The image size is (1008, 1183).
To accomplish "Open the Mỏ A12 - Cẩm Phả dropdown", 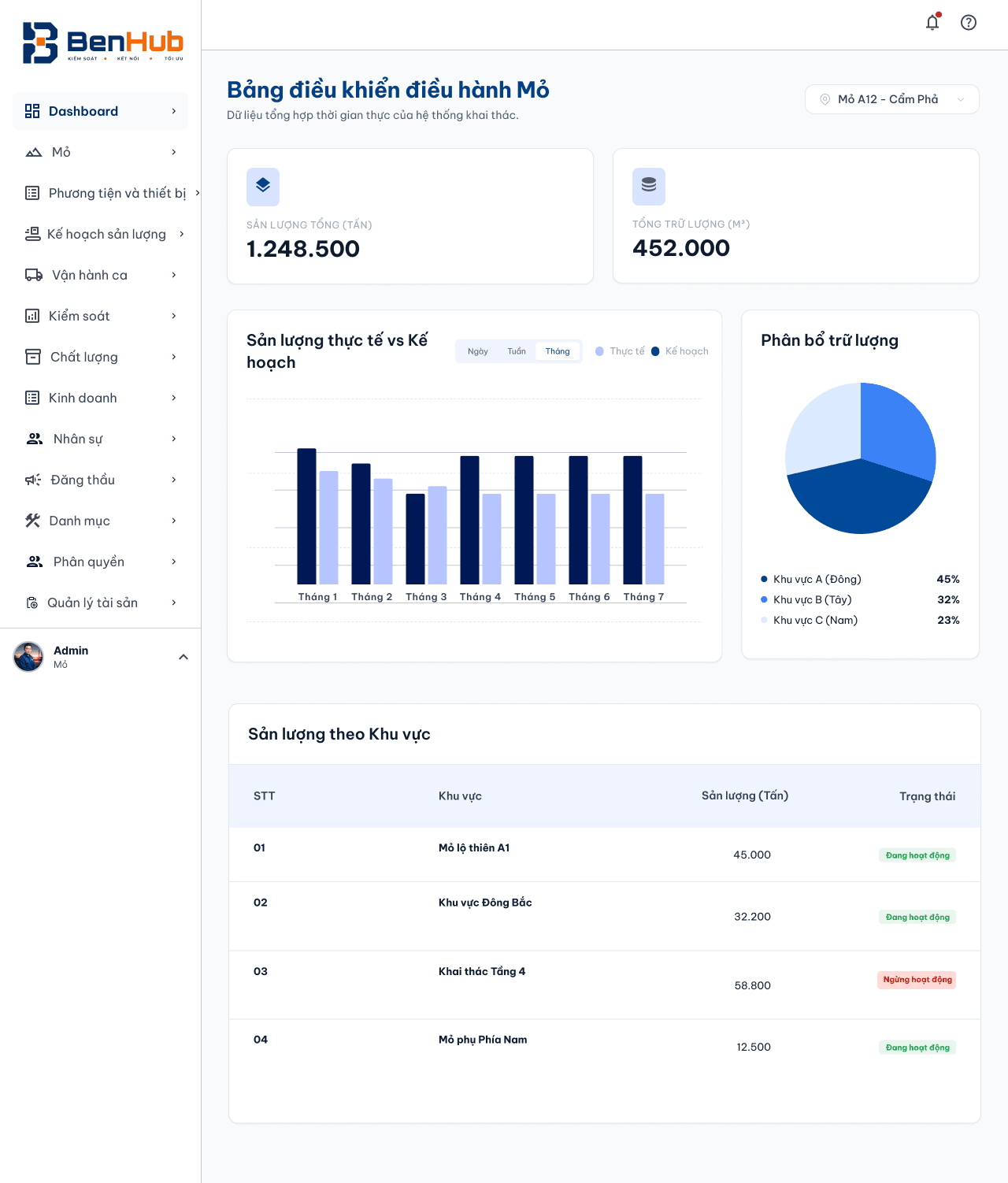I will coord(892,99).
